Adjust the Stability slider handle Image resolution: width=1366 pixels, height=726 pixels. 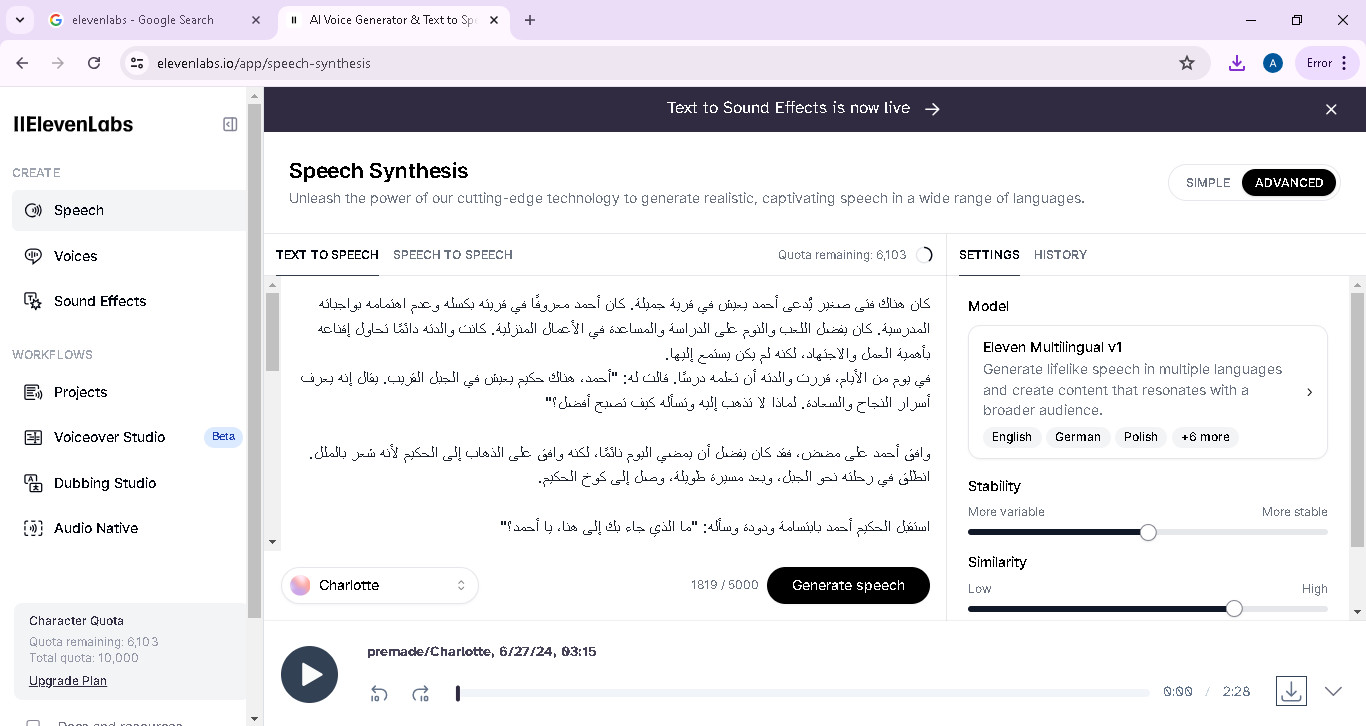coord(1148,532)
